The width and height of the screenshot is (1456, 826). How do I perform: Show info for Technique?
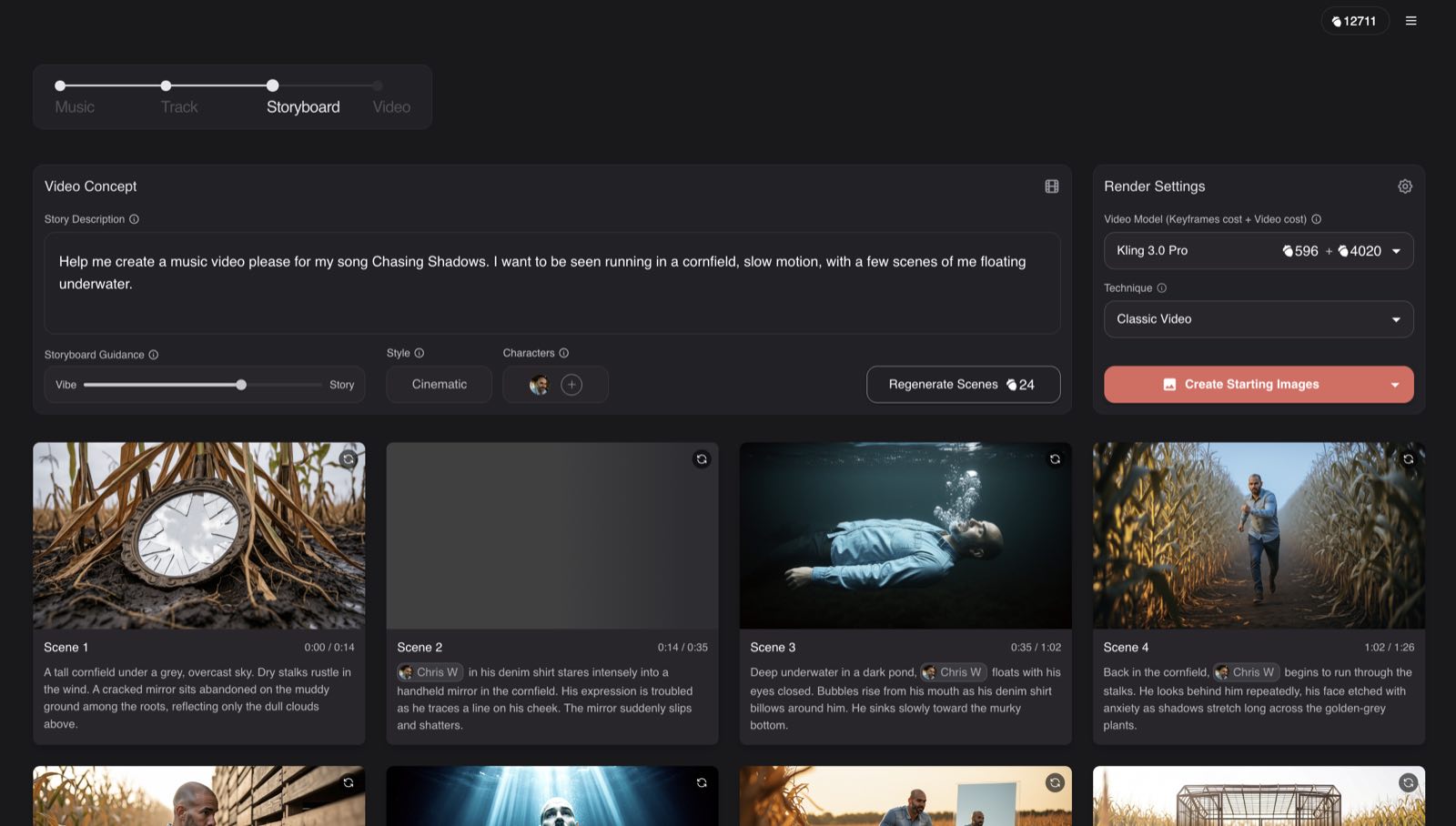[1162, 288]
